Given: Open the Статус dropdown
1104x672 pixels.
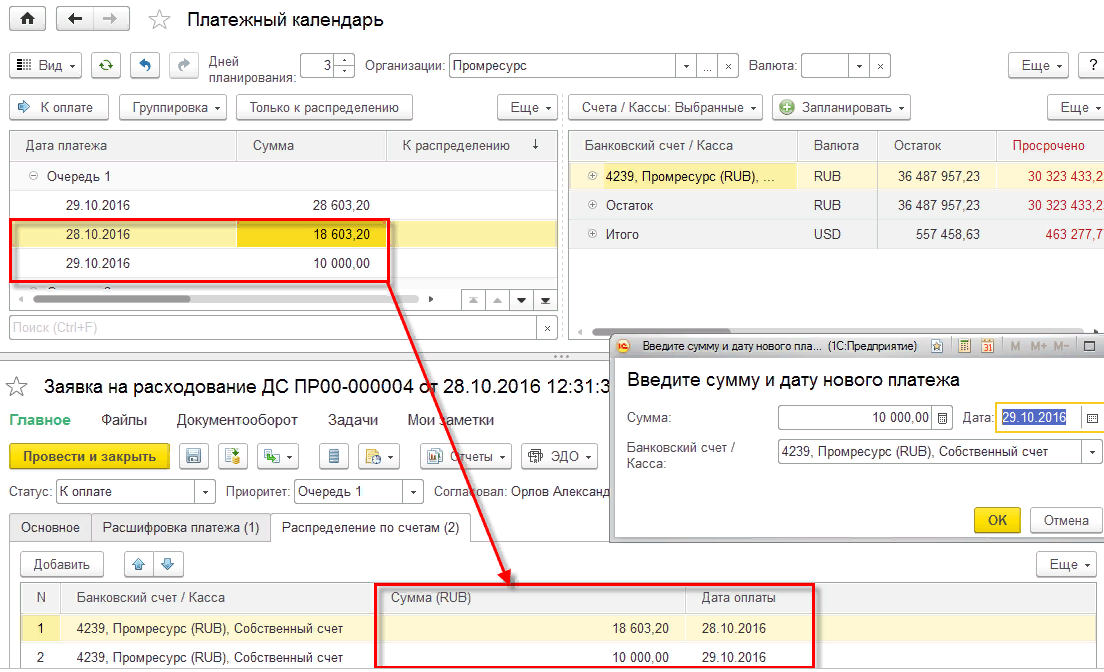Looking at the screenshot, I should point(205,492).
